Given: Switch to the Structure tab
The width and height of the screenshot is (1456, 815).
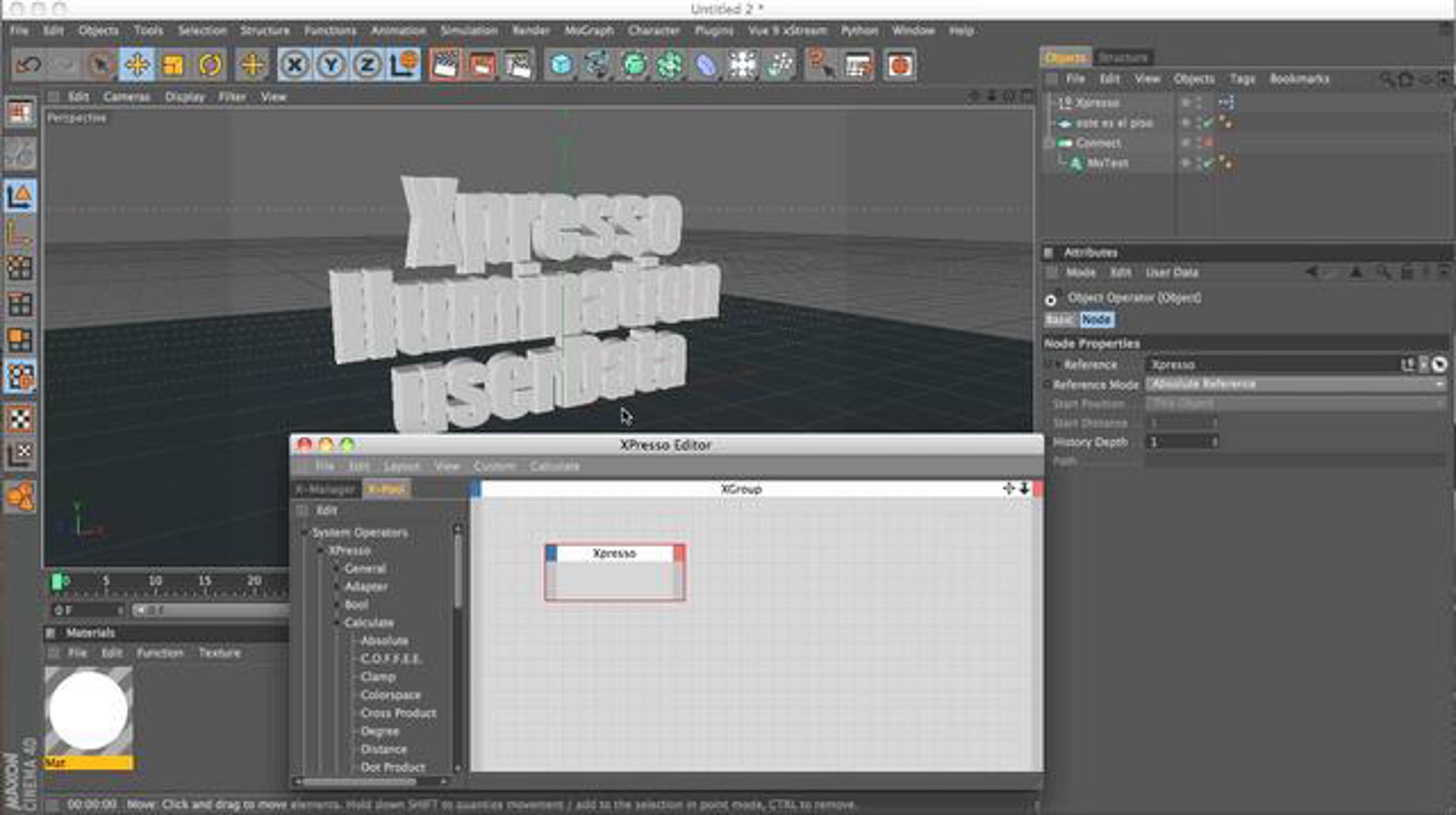Looking at the screenshot, I should (1124, 58).
